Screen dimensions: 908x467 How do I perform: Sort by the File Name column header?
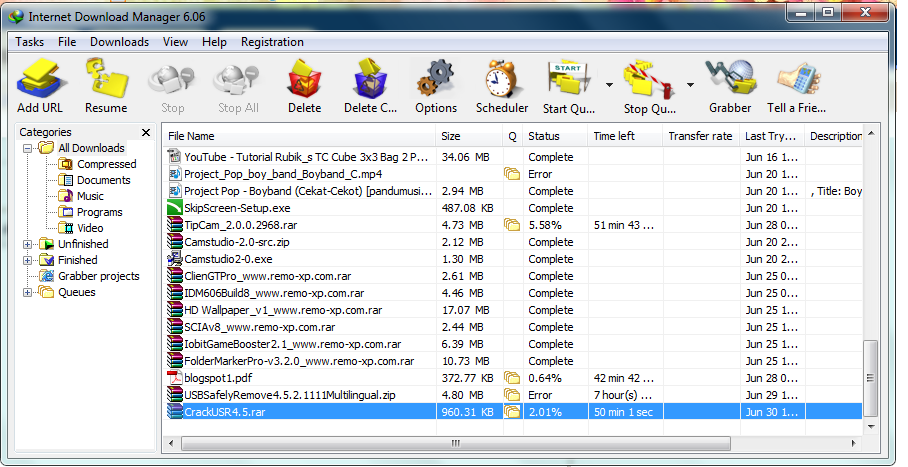[299, 136]
